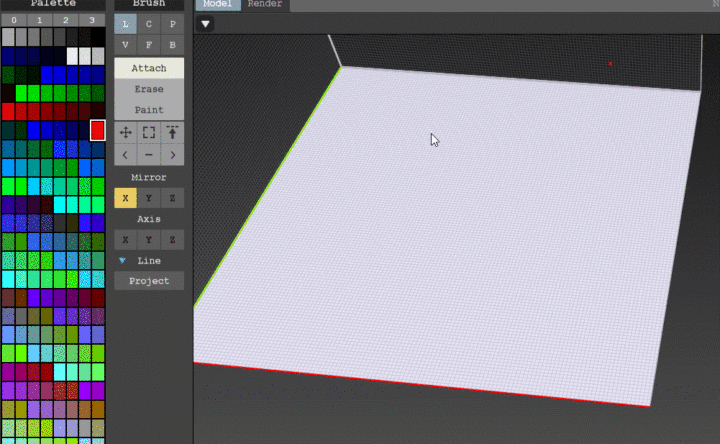Image resolution: width=720 pixels, height=444 pixels.
Task: Select the L (Line) brush mode
Action: coord(125,24)
